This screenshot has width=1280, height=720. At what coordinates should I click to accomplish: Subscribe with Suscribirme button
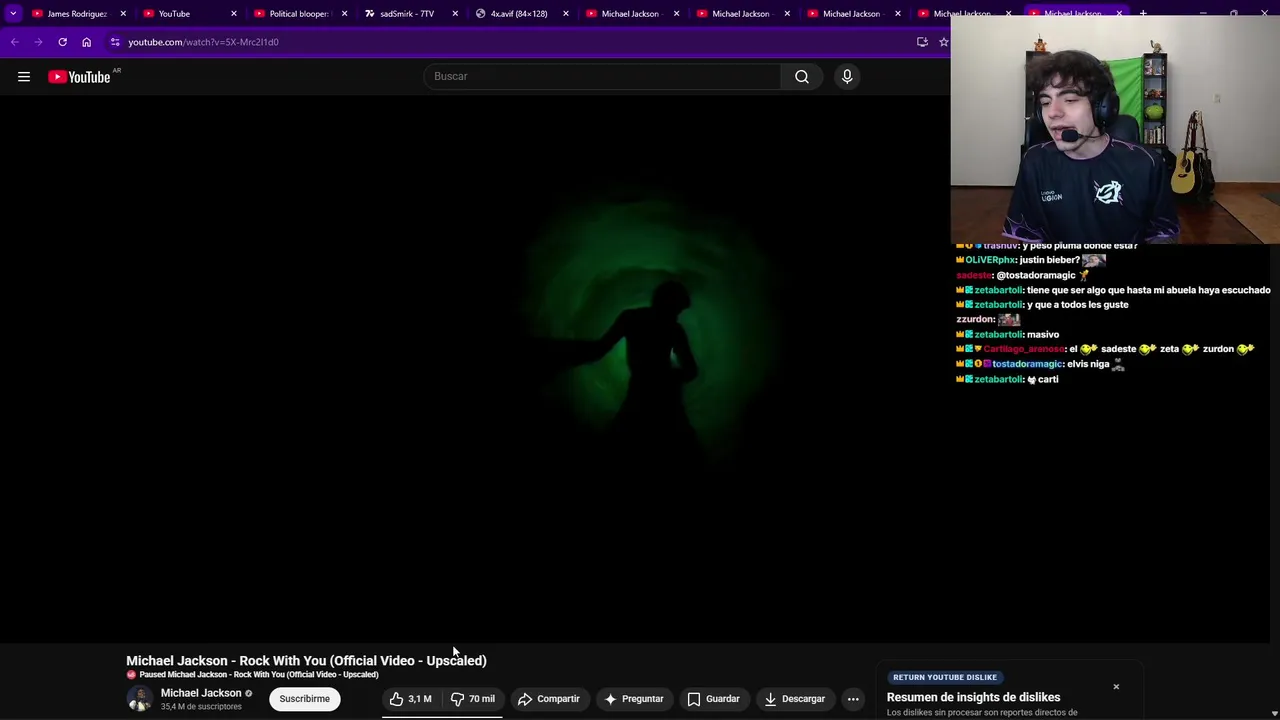pyautogui.click(x=304, y=699)
